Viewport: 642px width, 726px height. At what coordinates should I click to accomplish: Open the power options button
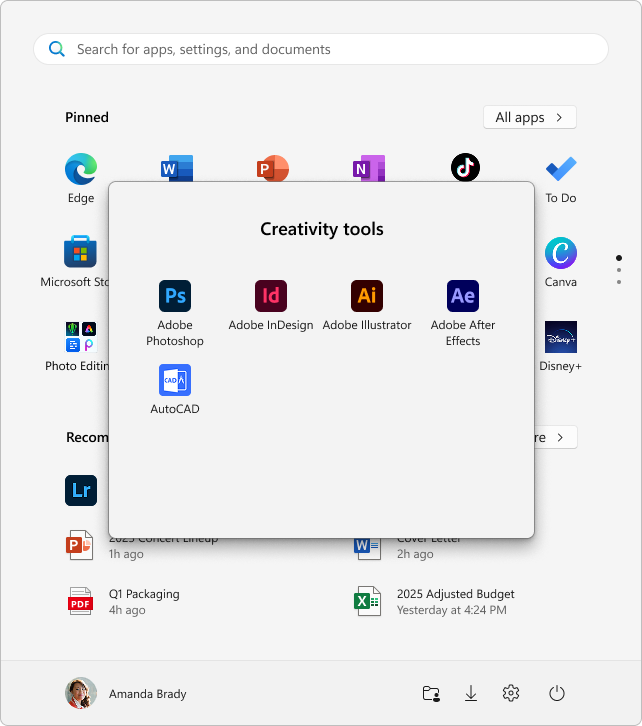558,693
